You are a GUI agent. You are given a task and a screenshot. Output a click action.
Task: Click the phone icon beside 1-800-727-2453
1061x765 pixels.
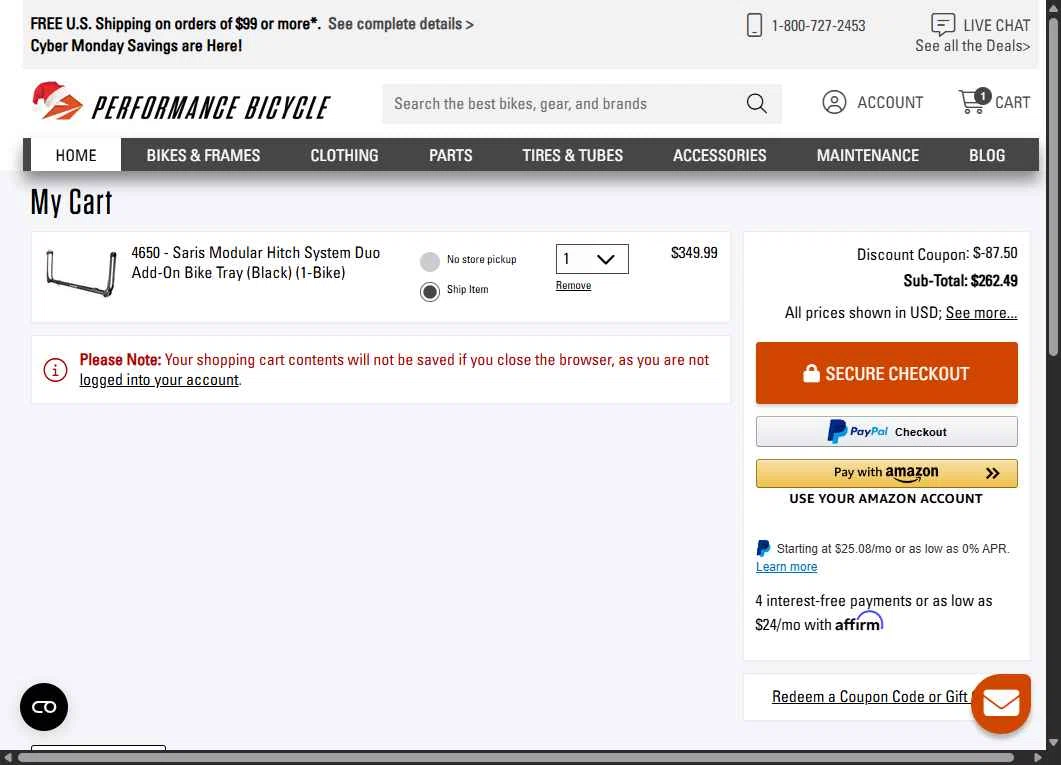click(754, 26)
